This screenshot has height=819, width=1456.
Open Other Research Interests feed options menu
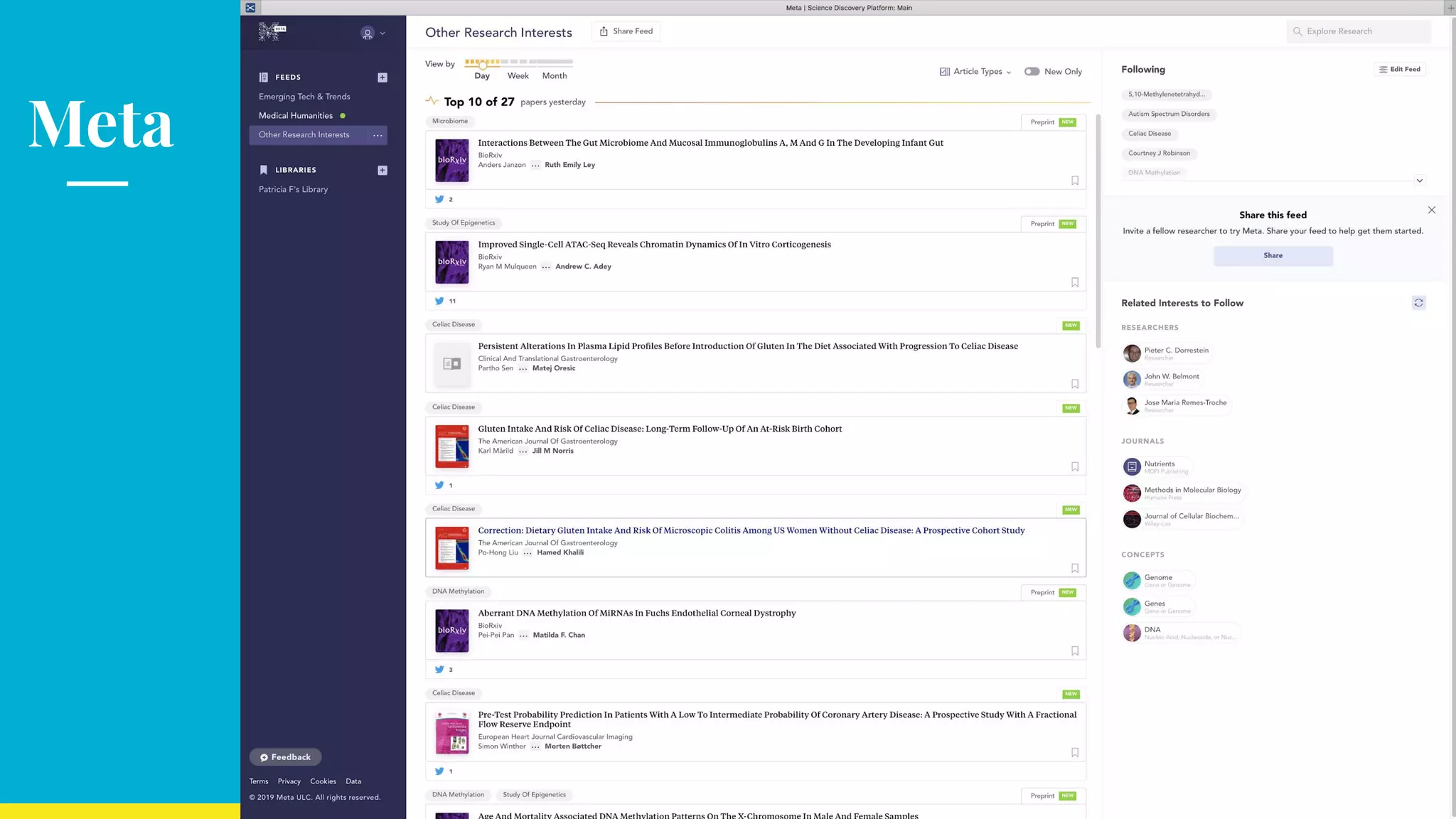(x=378, y=135)
